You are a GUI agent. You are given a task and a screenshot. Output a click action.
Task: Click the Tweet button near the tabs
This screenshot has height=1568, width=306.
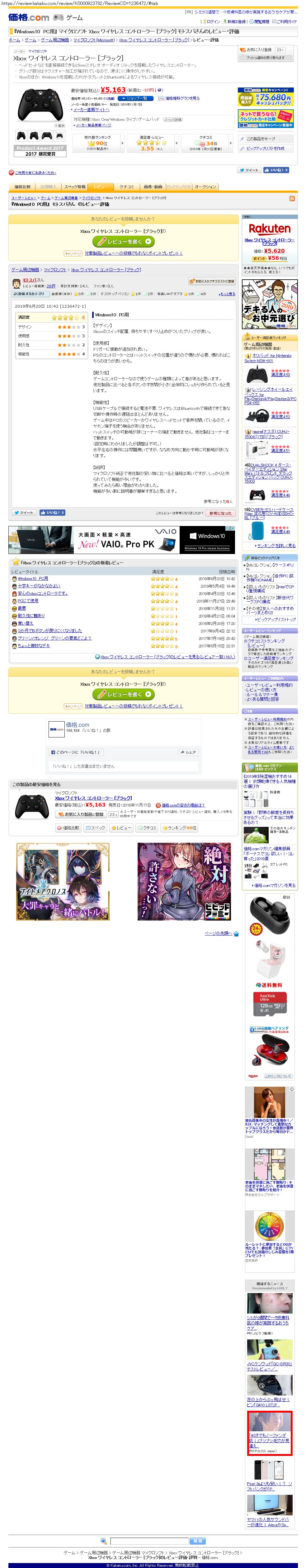pyautogui.click(x=249, y=170)
